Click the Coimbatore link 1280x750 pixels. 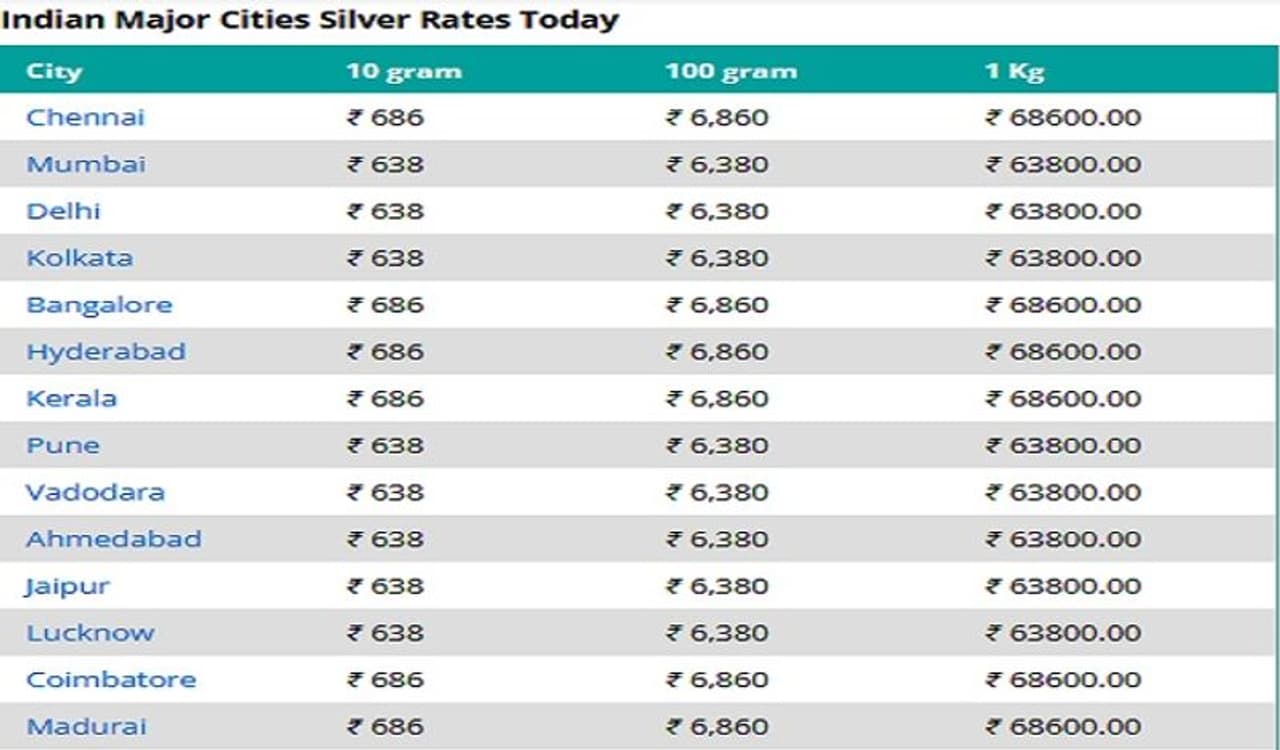pos(111,680)
